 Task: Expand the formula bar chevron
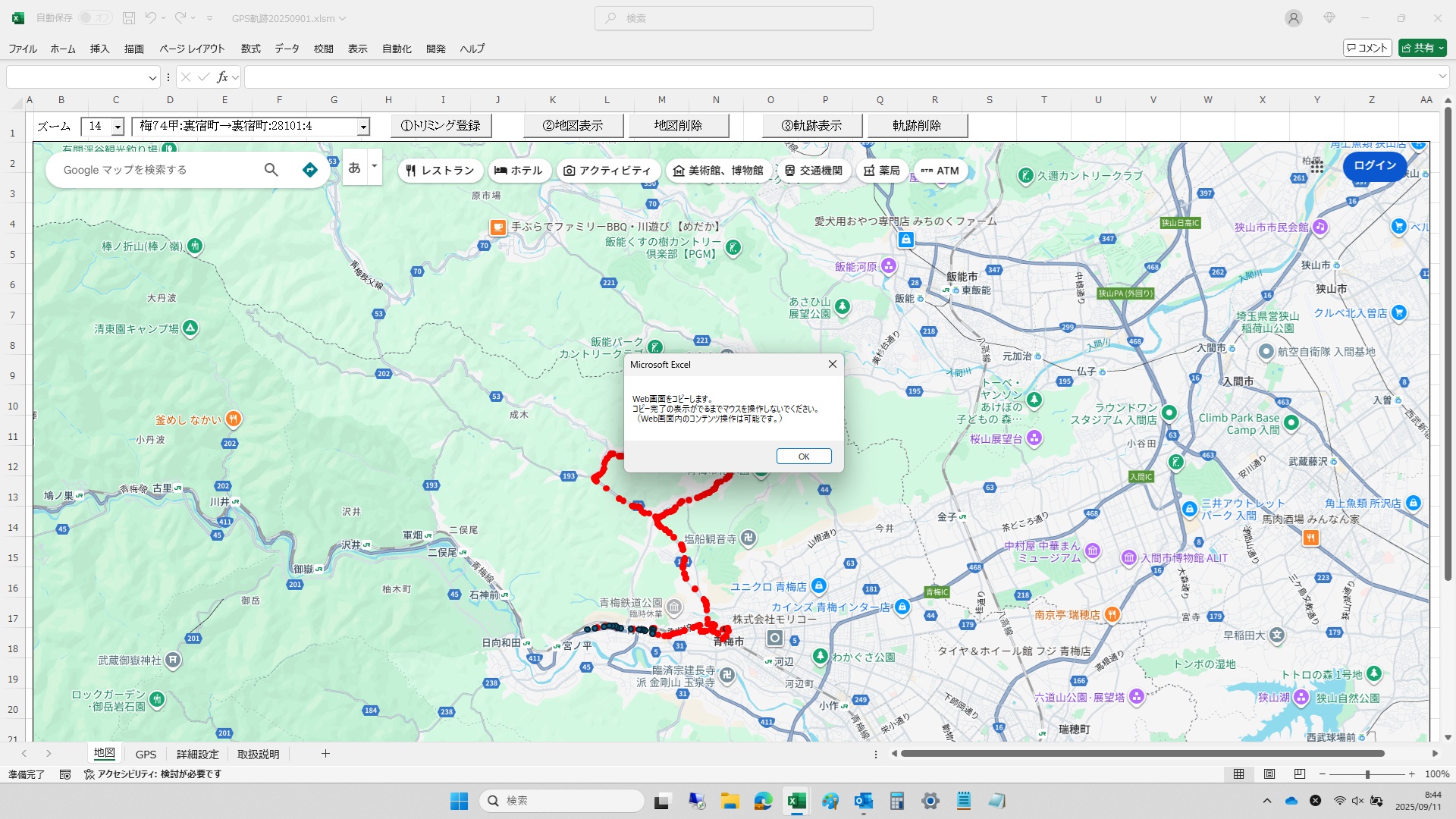tap(1442, 77)
